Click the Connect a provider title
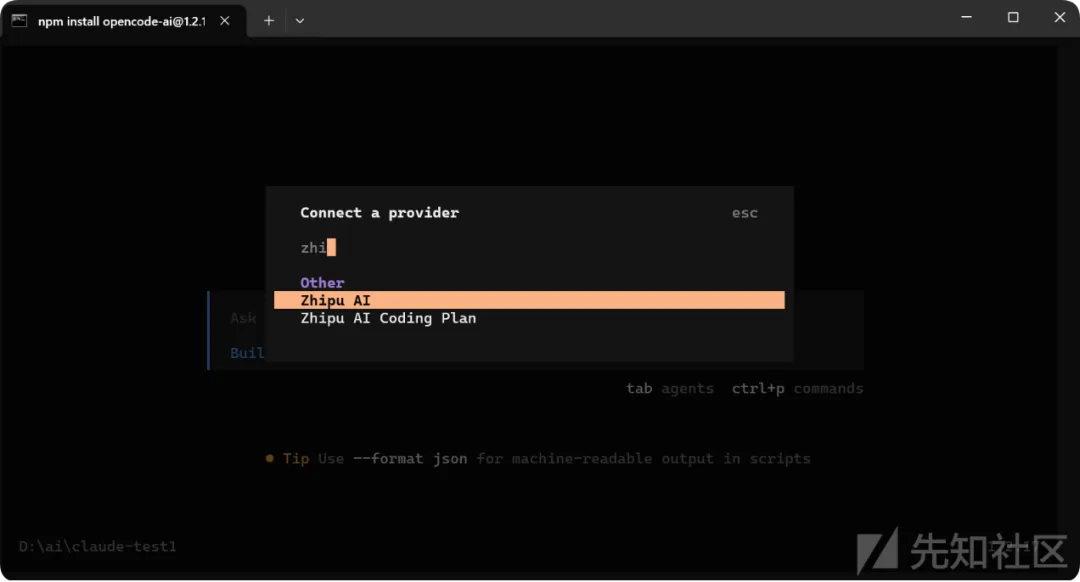Viewport: 1080px width, 582px height. 380,213
